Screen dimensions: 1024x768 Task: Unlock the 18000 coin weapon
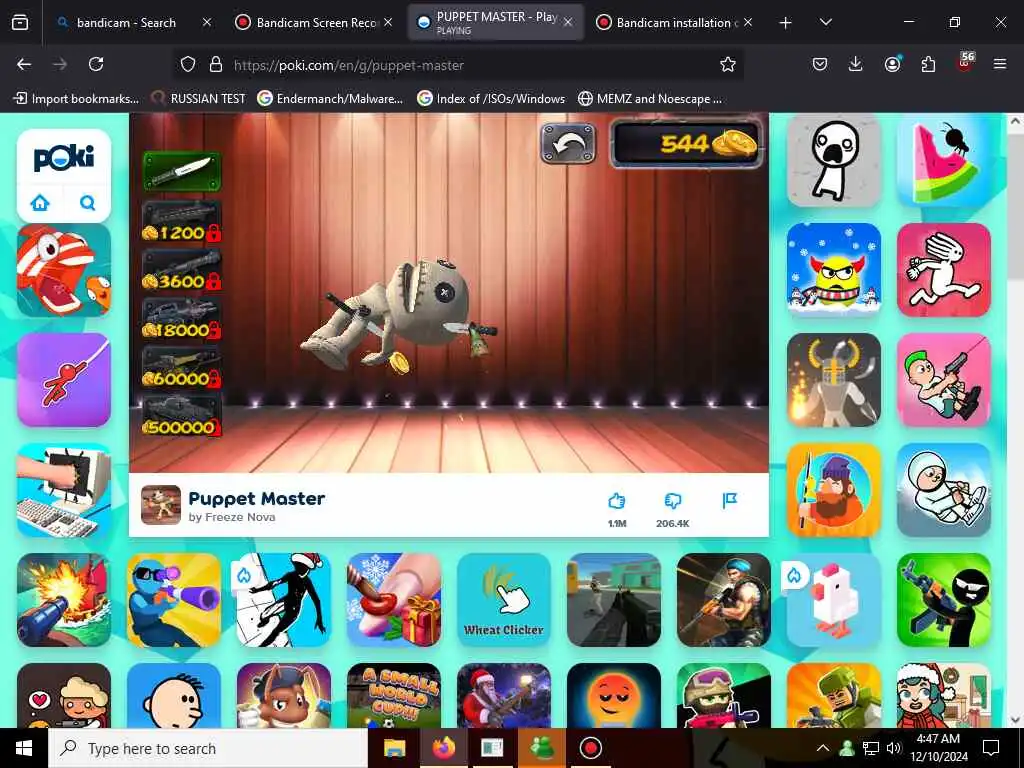[182, 319]
